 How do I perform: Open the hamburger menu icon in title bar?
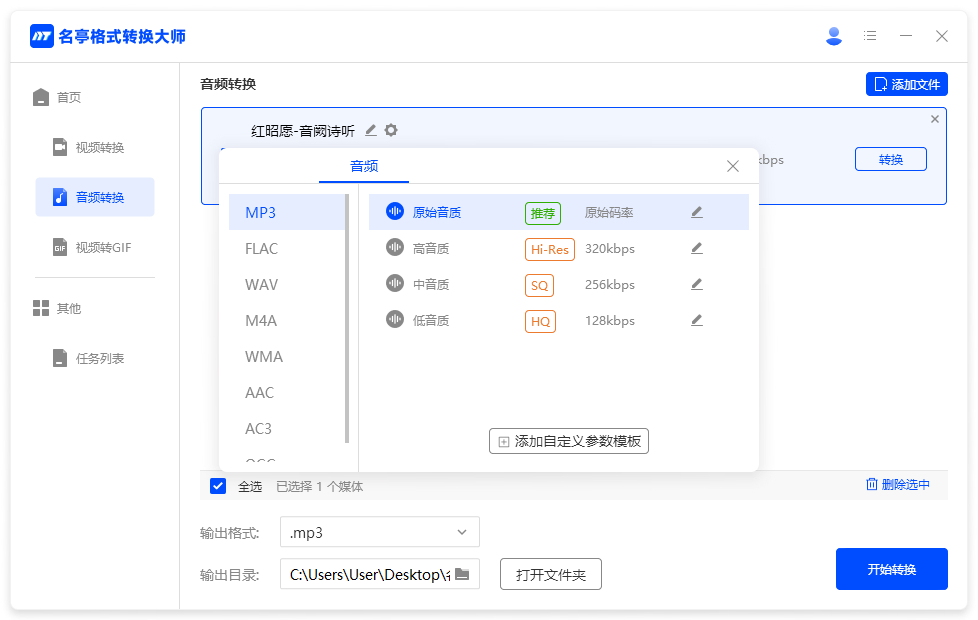click(x=870, y=36)
